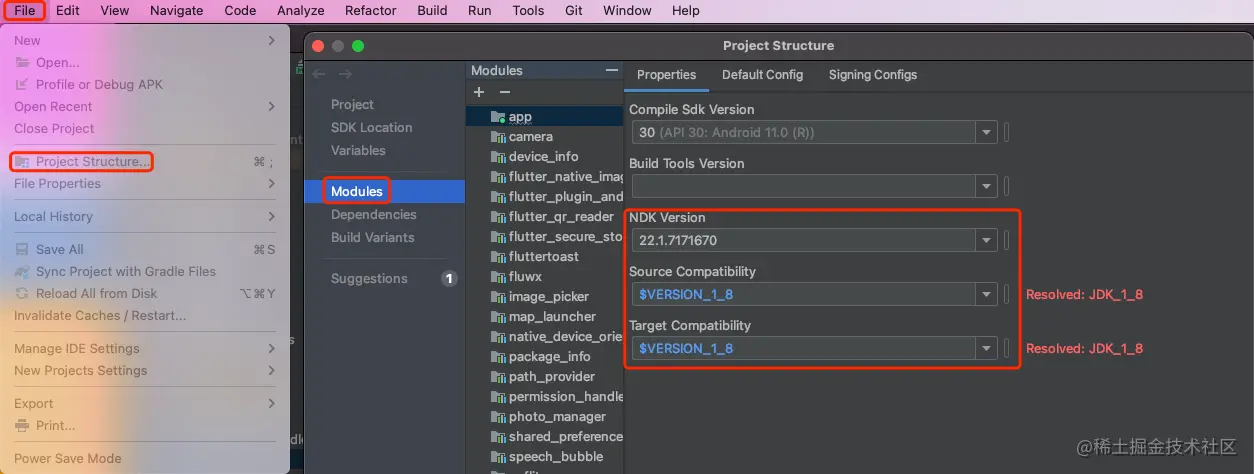Expand the NDK Version dropdown
Screen dimensions: 1254x474
987,240
